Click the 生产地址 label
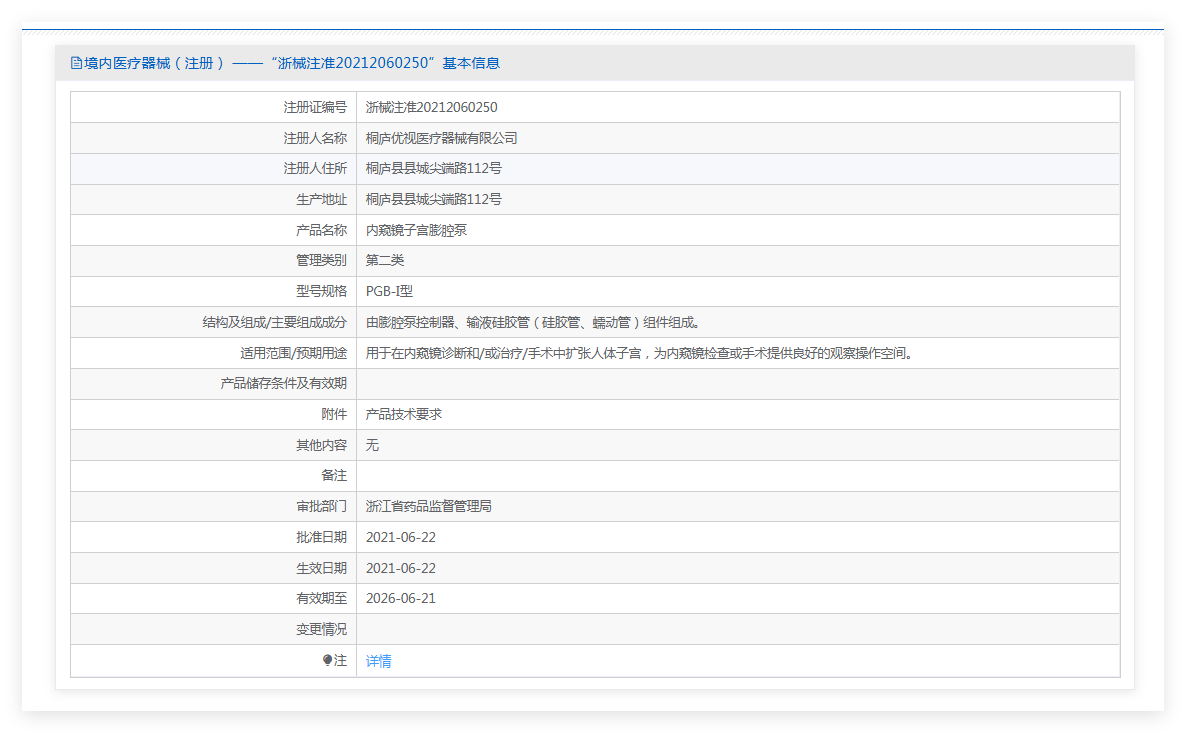 coord(321,200)
